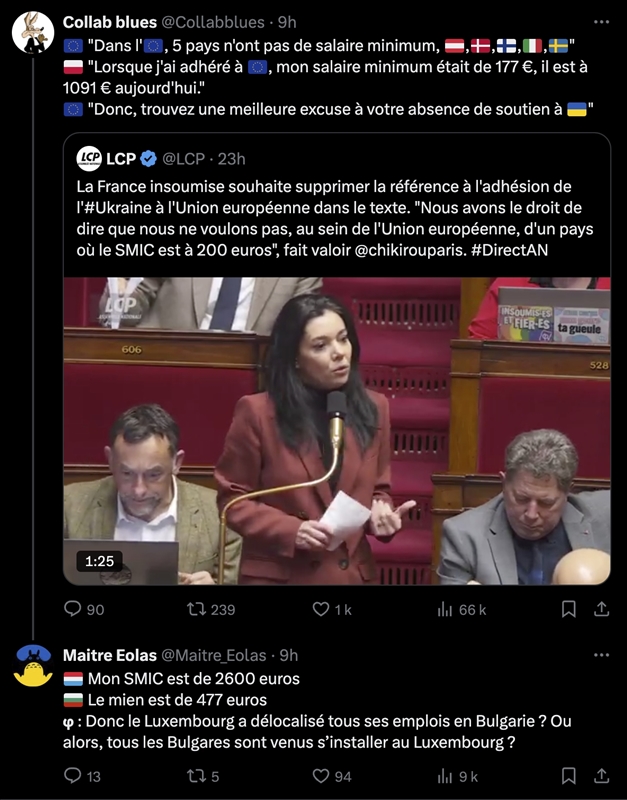
Task: Open more options for Collab blues tweet
Action: click(601, 22)
